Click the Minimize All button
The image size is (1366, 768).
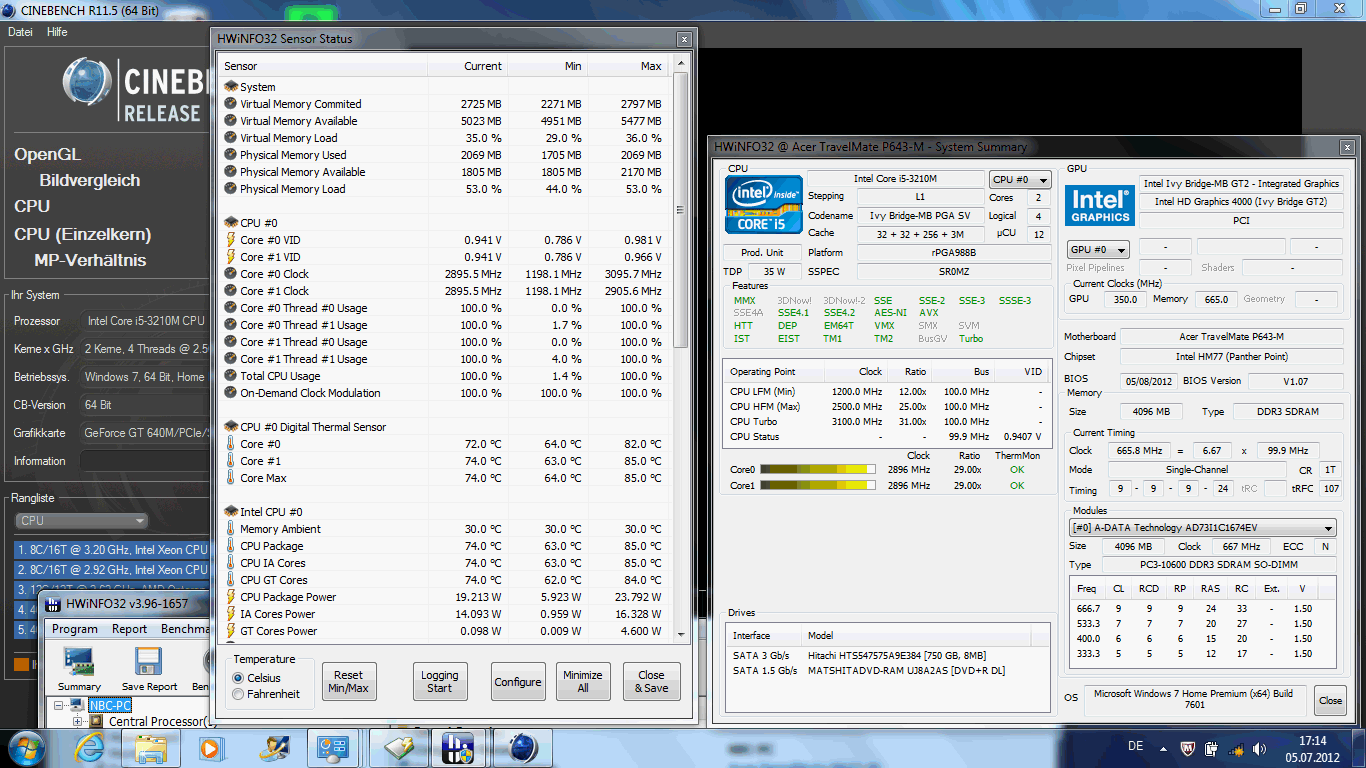click(582, 681)
